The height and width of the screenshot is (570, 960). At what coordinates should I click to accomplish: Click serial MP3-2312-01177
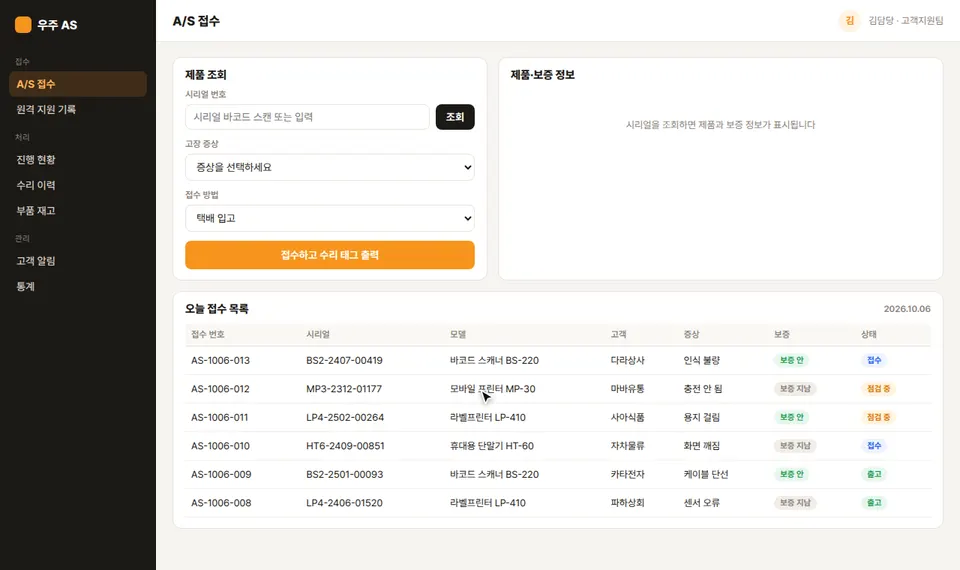[344, 389]
